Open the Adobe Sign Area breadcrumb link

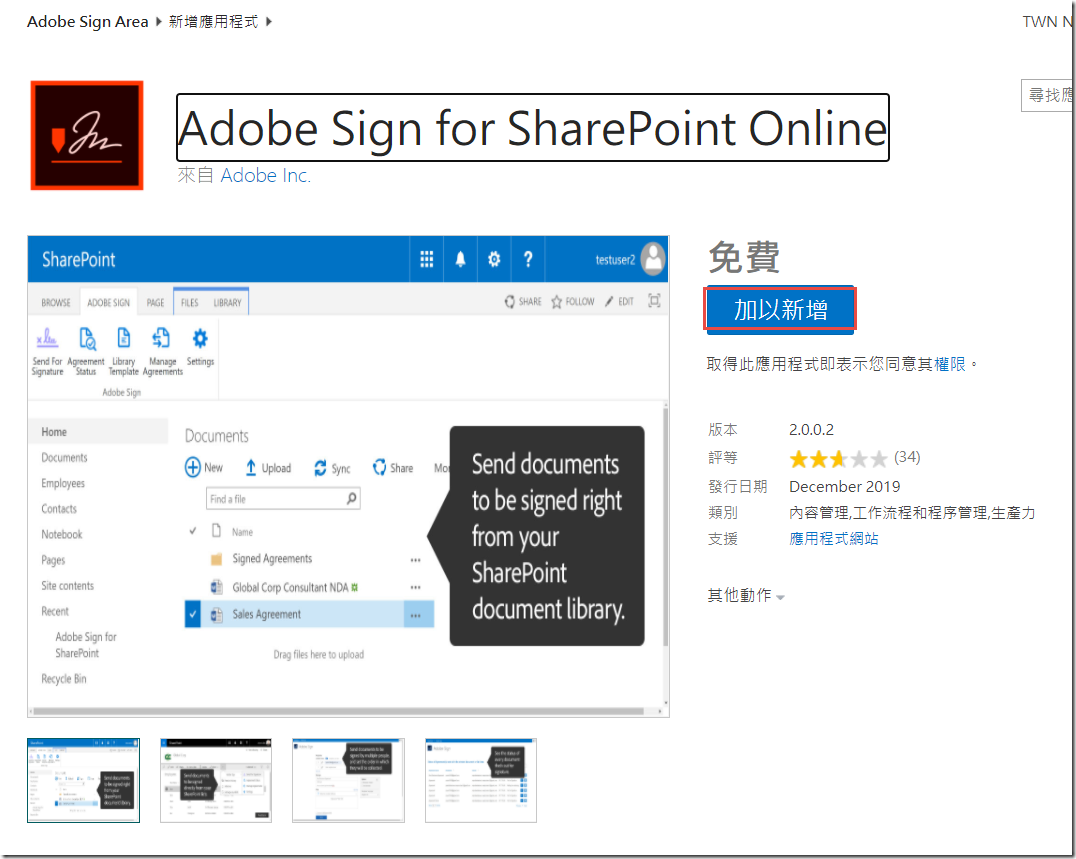[87, 21]
